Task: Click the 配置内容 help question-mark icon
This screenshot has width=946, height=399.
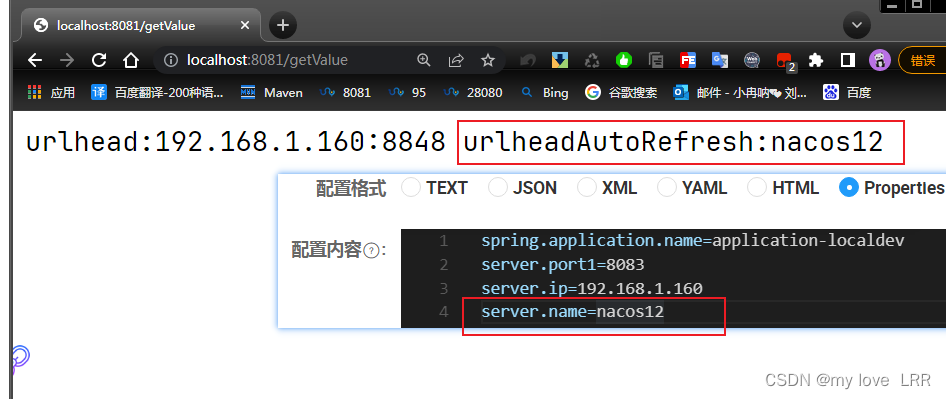Action: point(372,250)
